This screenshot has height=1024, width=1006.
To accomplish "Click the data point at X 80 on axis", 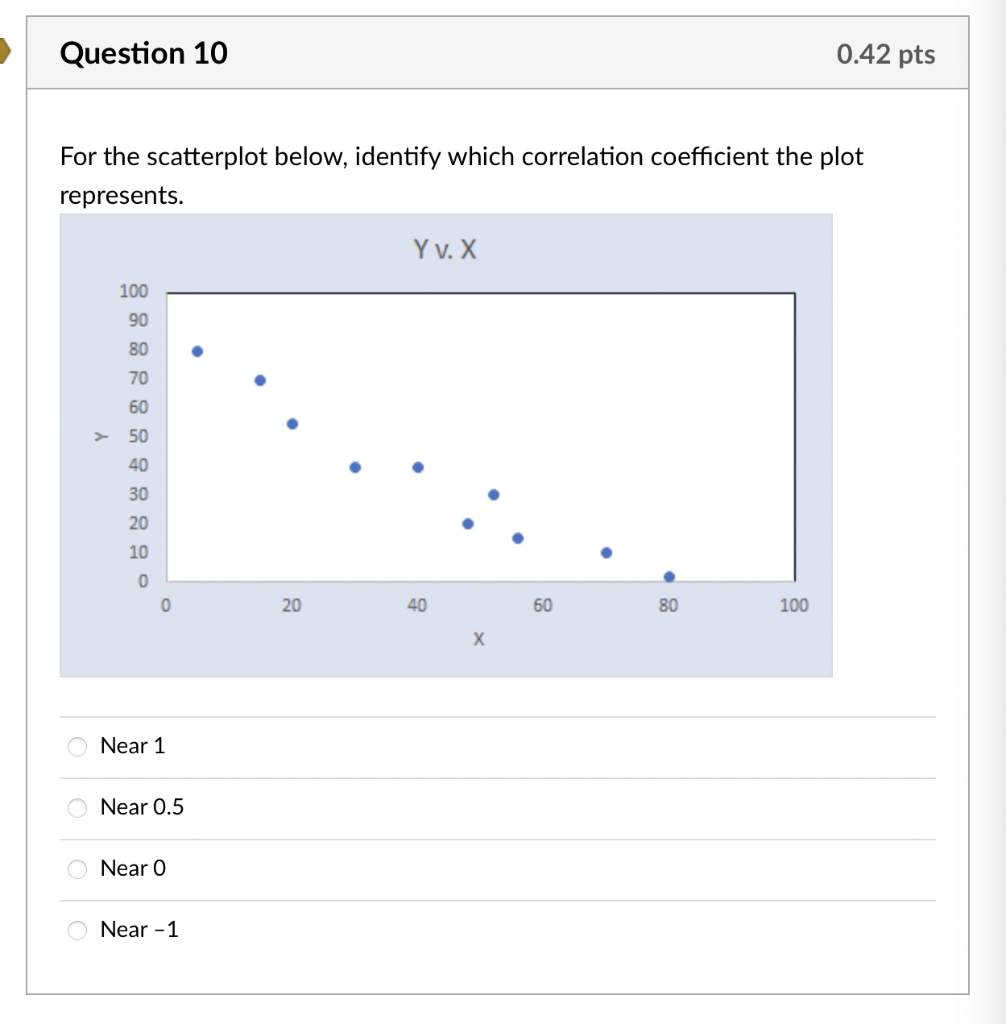I will click(x=669, y=577).
